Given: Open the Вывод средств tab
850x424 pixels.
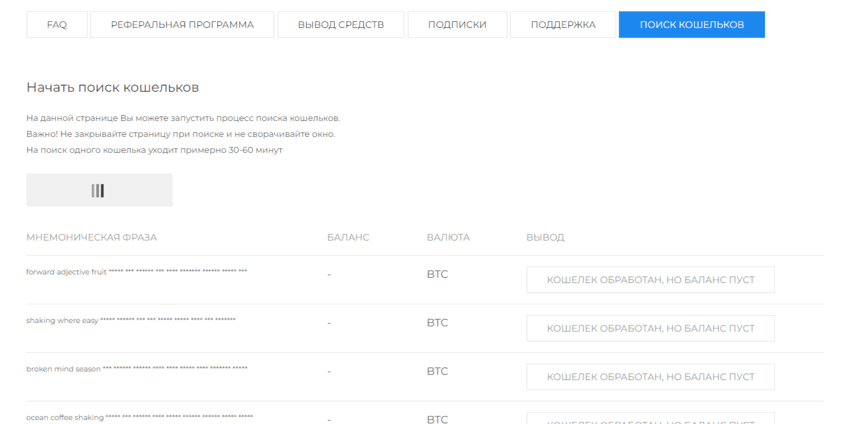Looking at the screenshot, I should click(x=341, y=25).
